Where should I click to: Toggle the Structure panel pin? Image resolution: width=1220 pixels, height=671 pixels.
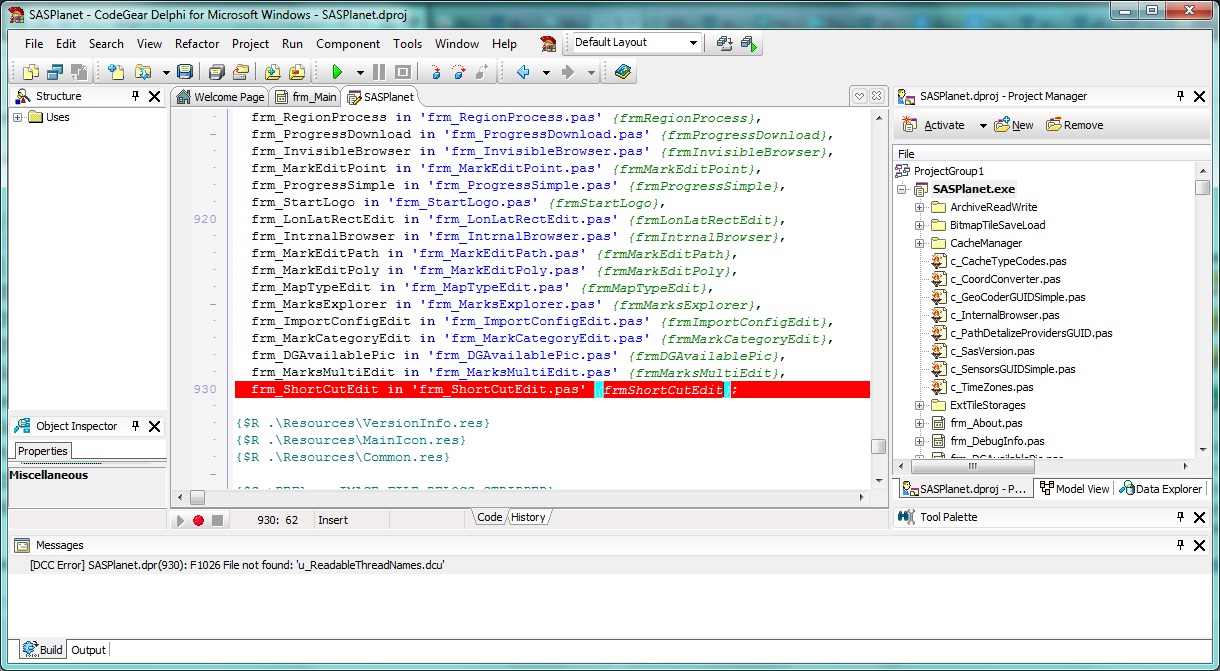[x=136, y=96]
